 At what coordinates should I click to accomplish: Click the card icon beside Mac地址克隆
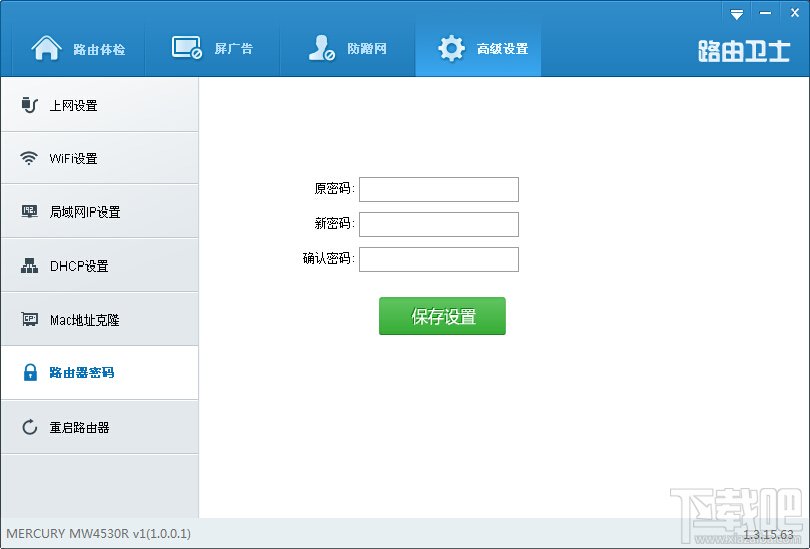coord(29,319)
